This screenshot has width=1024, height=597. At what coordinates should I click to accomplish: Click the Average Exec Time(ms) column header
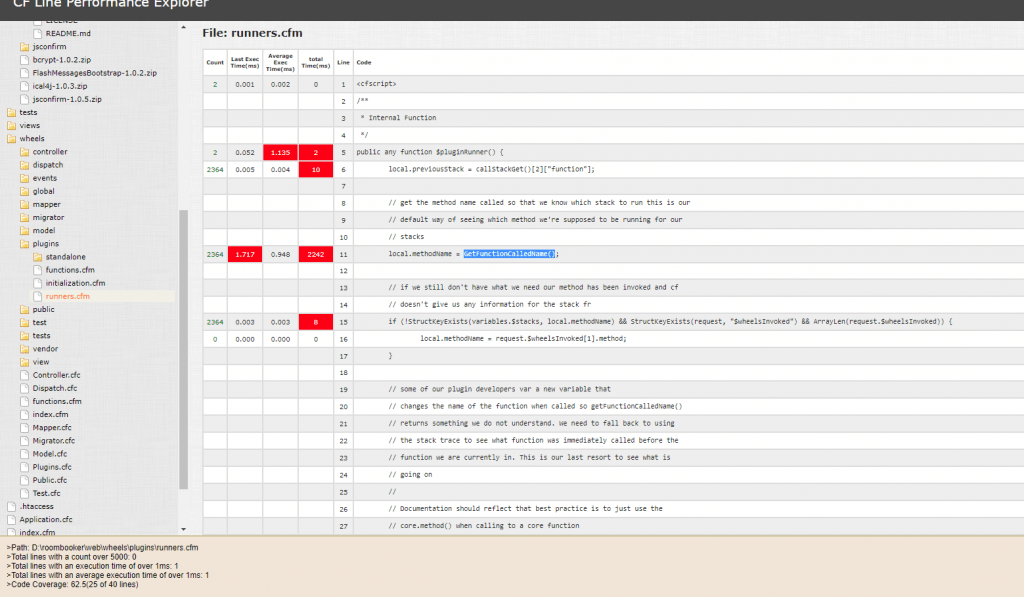pyautogui.click(x=280, y=63)
